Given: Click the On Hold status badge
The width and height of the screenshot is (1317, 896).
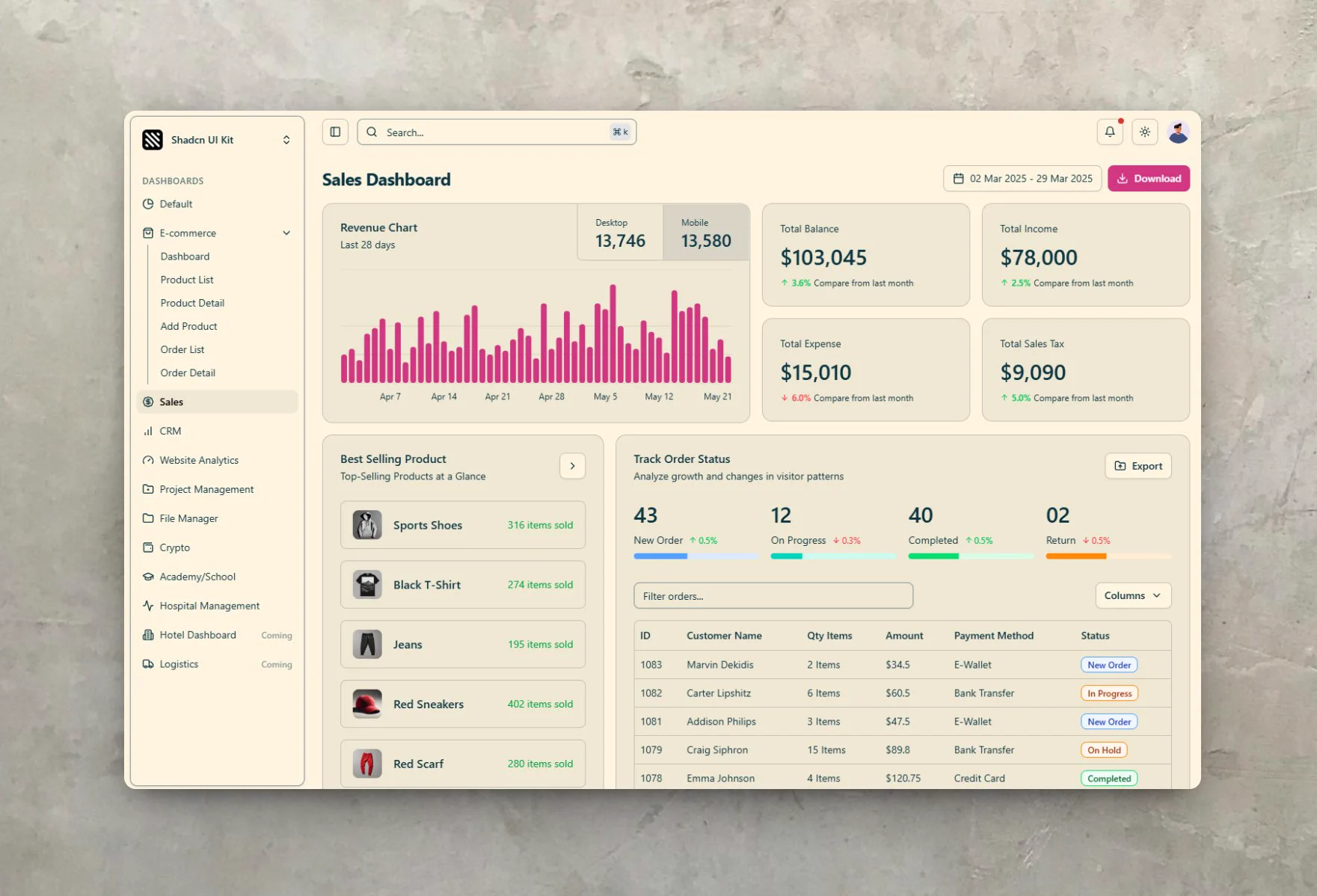Looking at the screenshot, I should pyautogui.click(x=1104, y=750).
